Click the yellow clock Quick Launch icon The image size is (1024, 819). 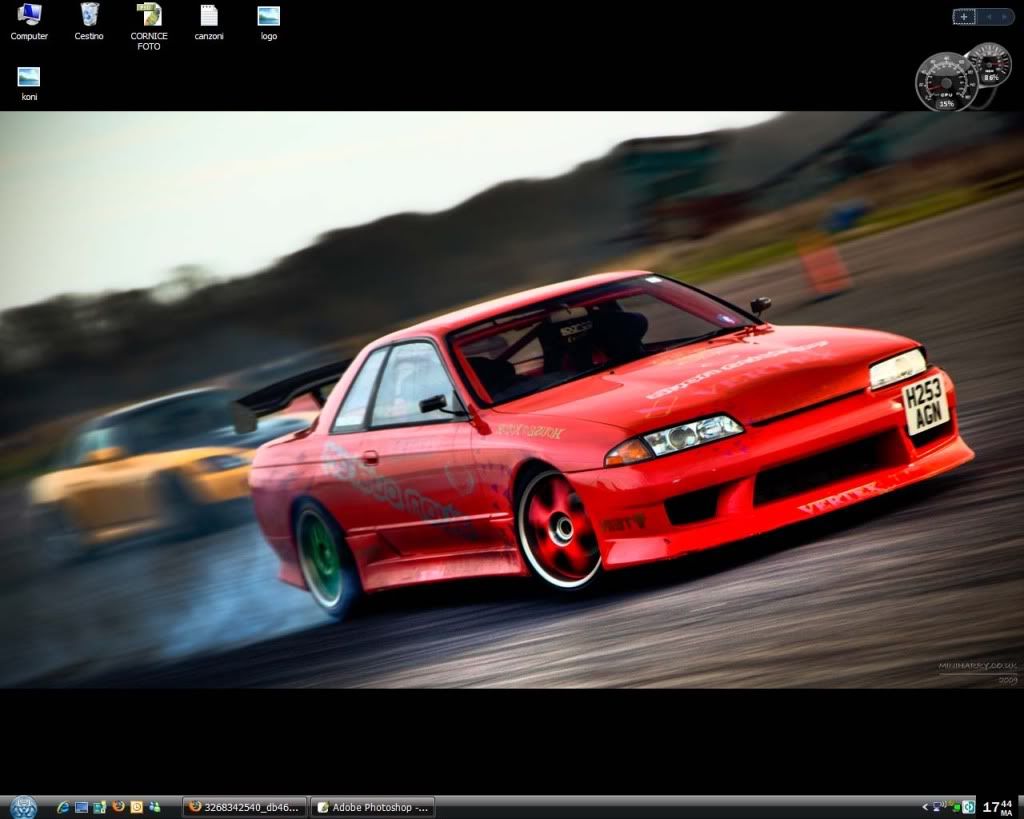click(136, 807)
